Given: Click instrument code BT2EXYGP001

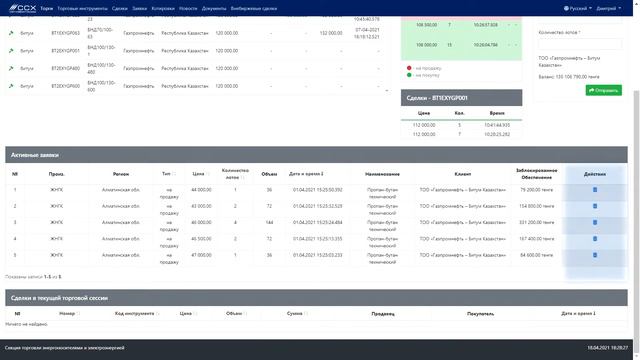Looking at the screenshot, I should coord(65,51).
